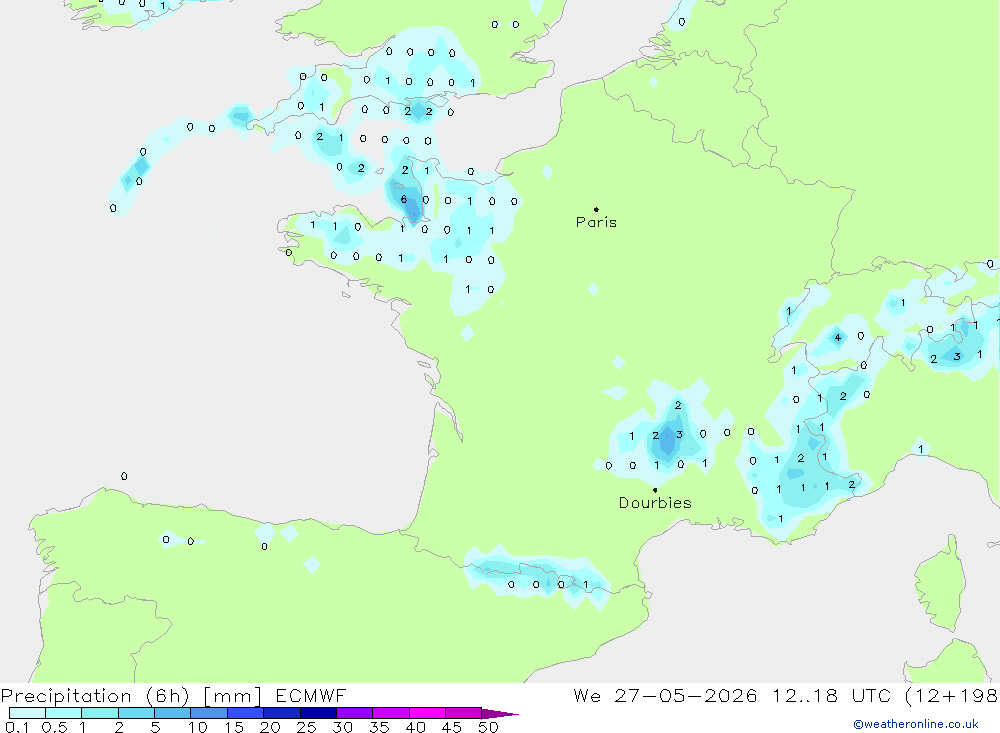This screenshot has width=1000, height=733.
Task: Click the precipitation value 6 near Normandy
Action: (x=404, y=200)
